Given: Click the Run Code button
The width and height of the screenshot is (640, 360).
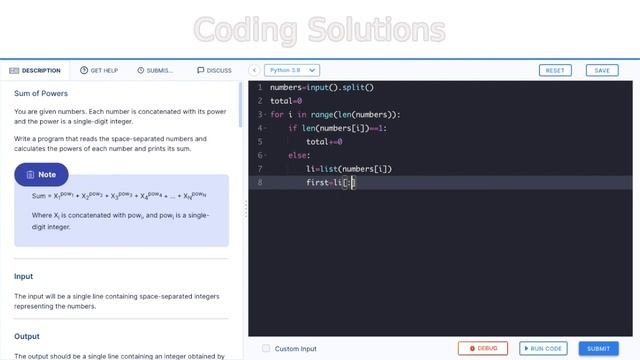Looking at the screenshot, I should (543, 348).
